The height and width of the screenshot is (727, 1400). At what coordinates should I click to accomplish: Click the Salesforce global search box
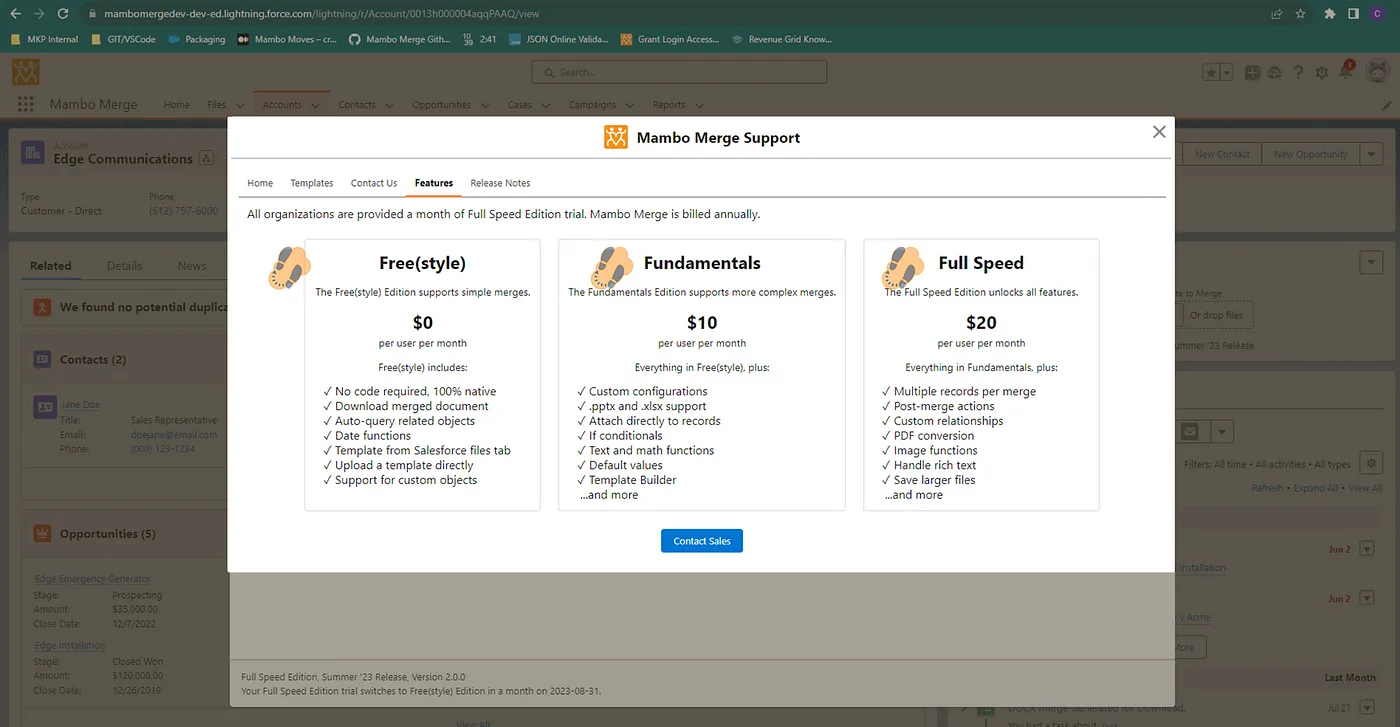point(679,72)
